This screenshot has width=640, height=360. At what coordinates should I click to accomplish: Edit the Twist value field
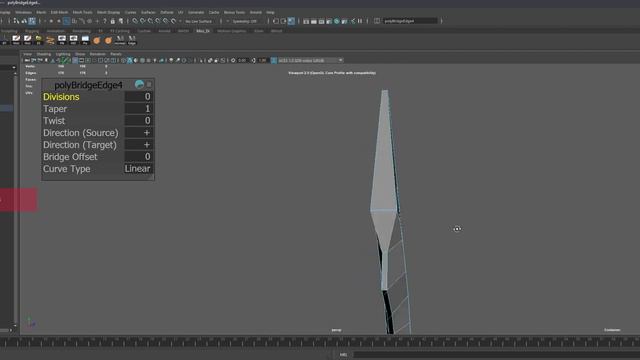(138, 120)
